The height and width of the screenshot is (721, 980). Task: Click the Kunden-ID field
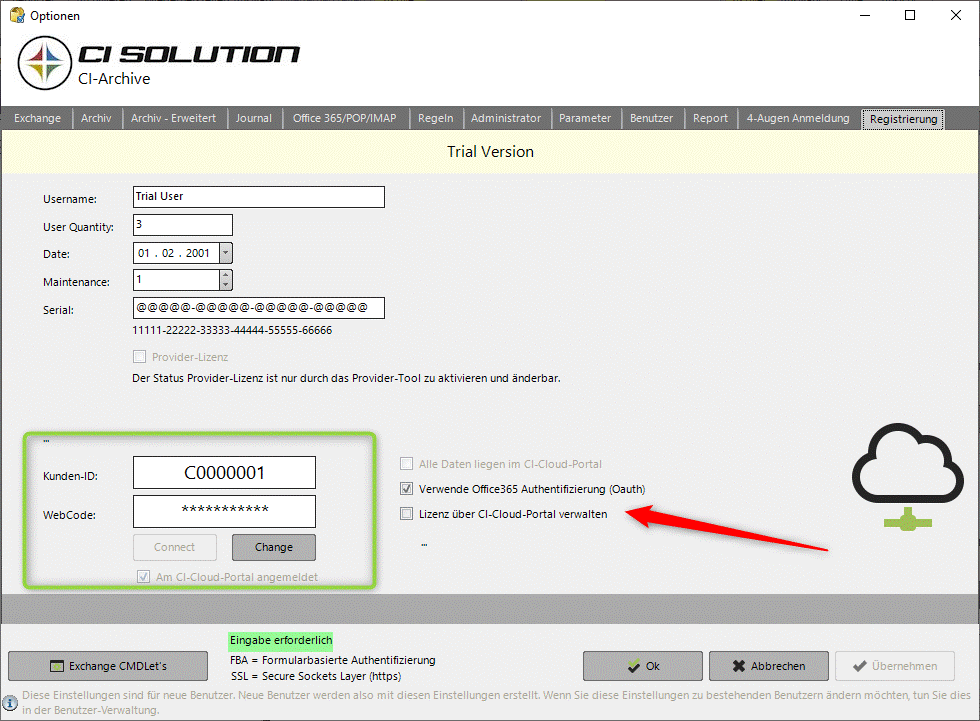tap(224, 473)
